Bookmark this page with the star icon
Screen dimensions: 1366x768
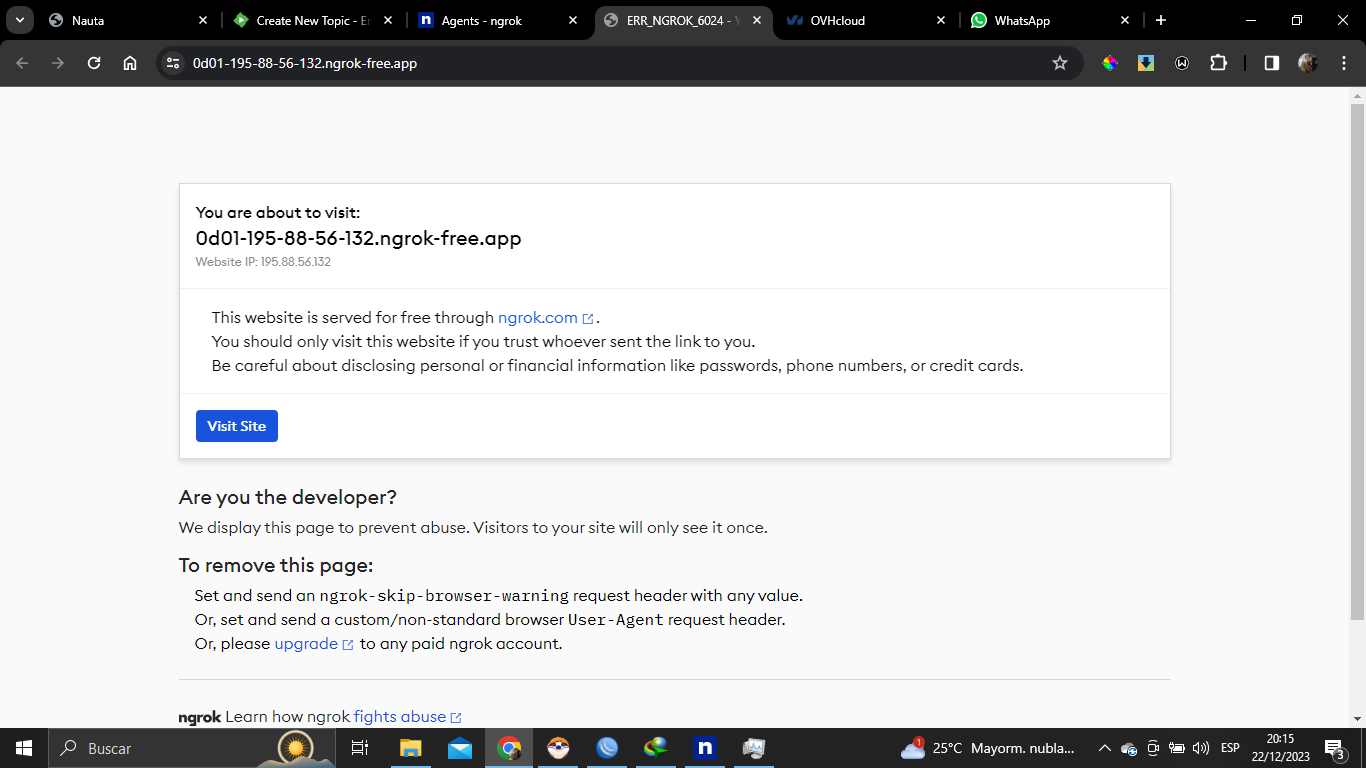click(1060, 63)
